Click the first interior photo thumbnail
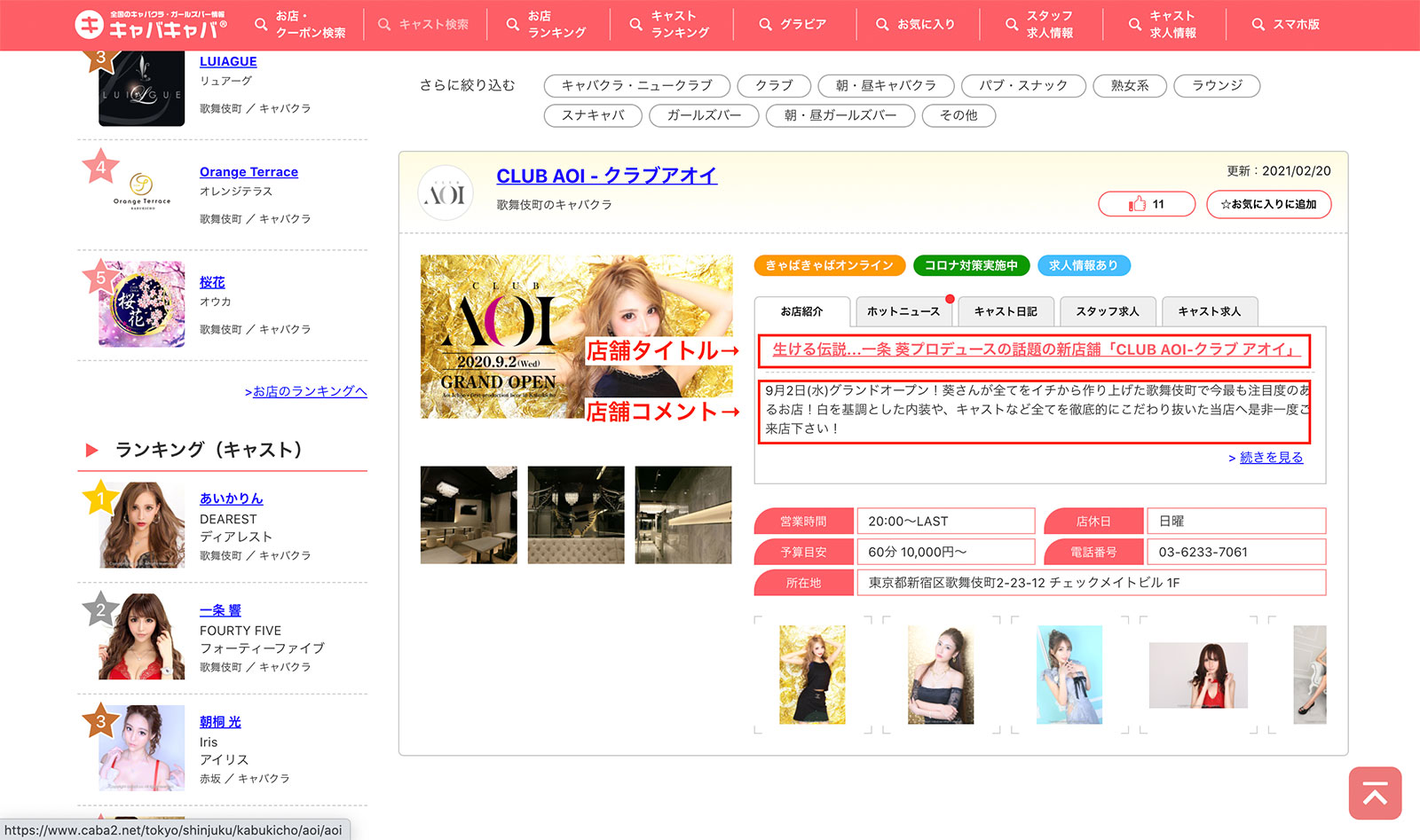Viewport: 1420px width, 840px height. click(x=469, y=514)
